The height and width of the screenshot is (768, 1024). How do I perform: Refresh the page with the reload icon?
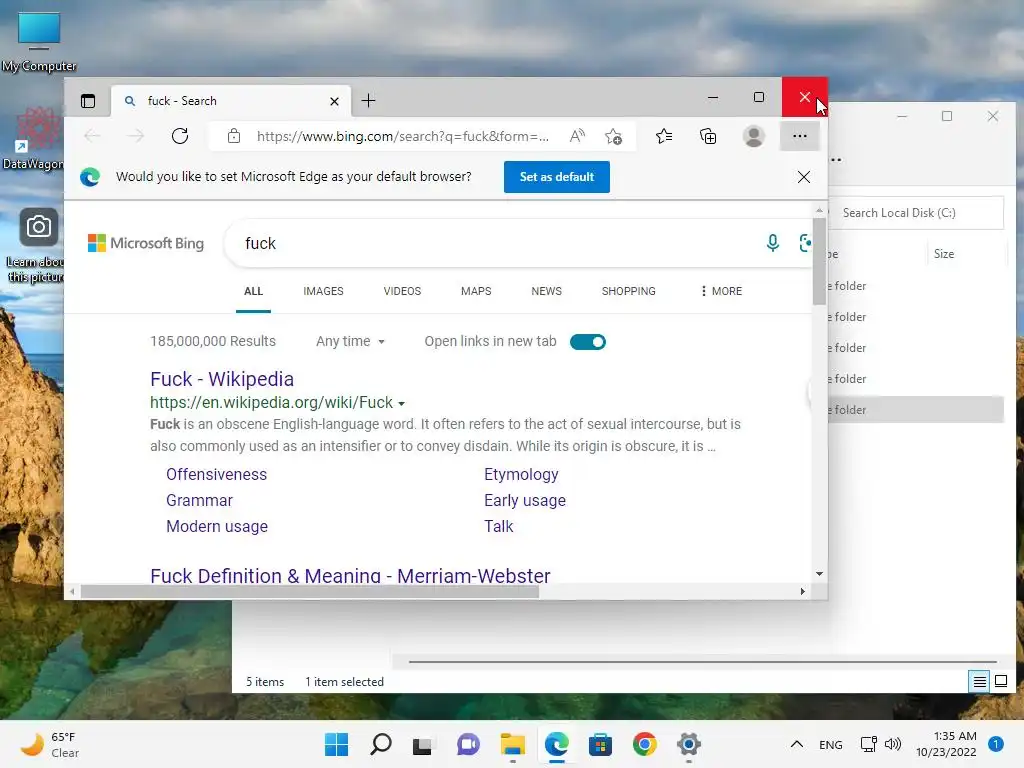[180, 136]
